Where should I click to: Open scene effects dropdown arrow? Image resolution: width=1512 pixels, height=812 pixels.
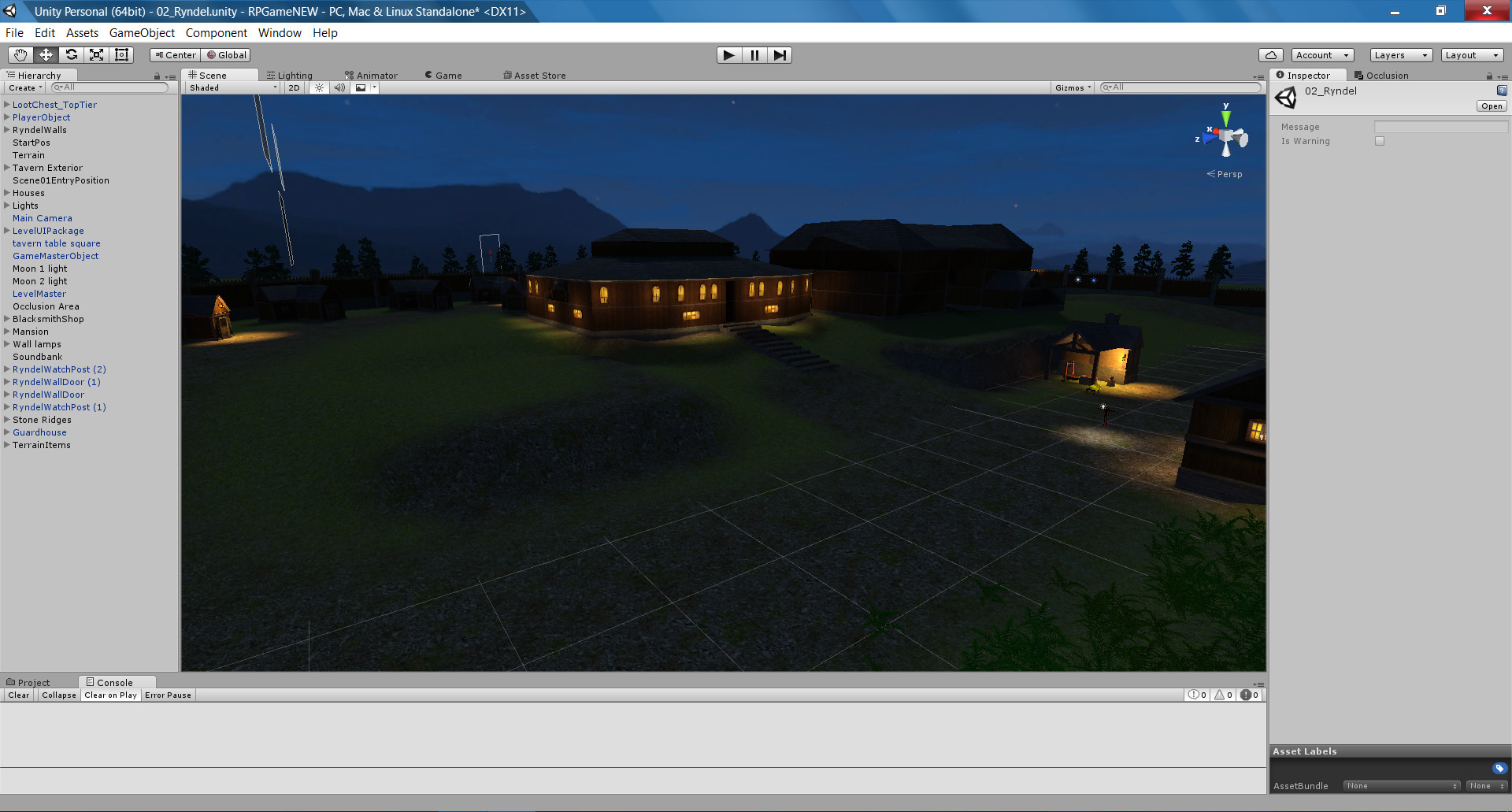(x=375, y=88)
